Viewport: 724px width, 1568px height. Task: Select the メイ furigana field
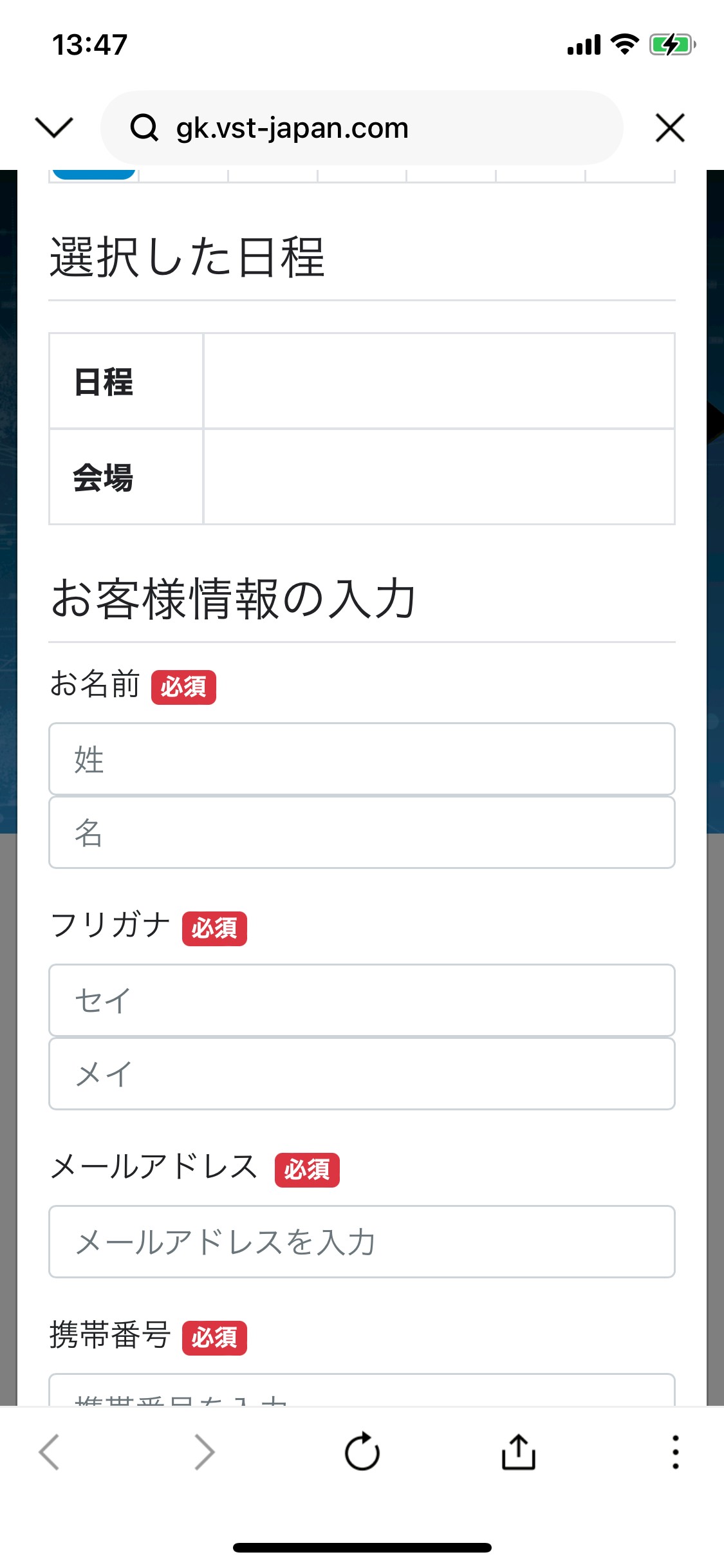point(362,1074)
